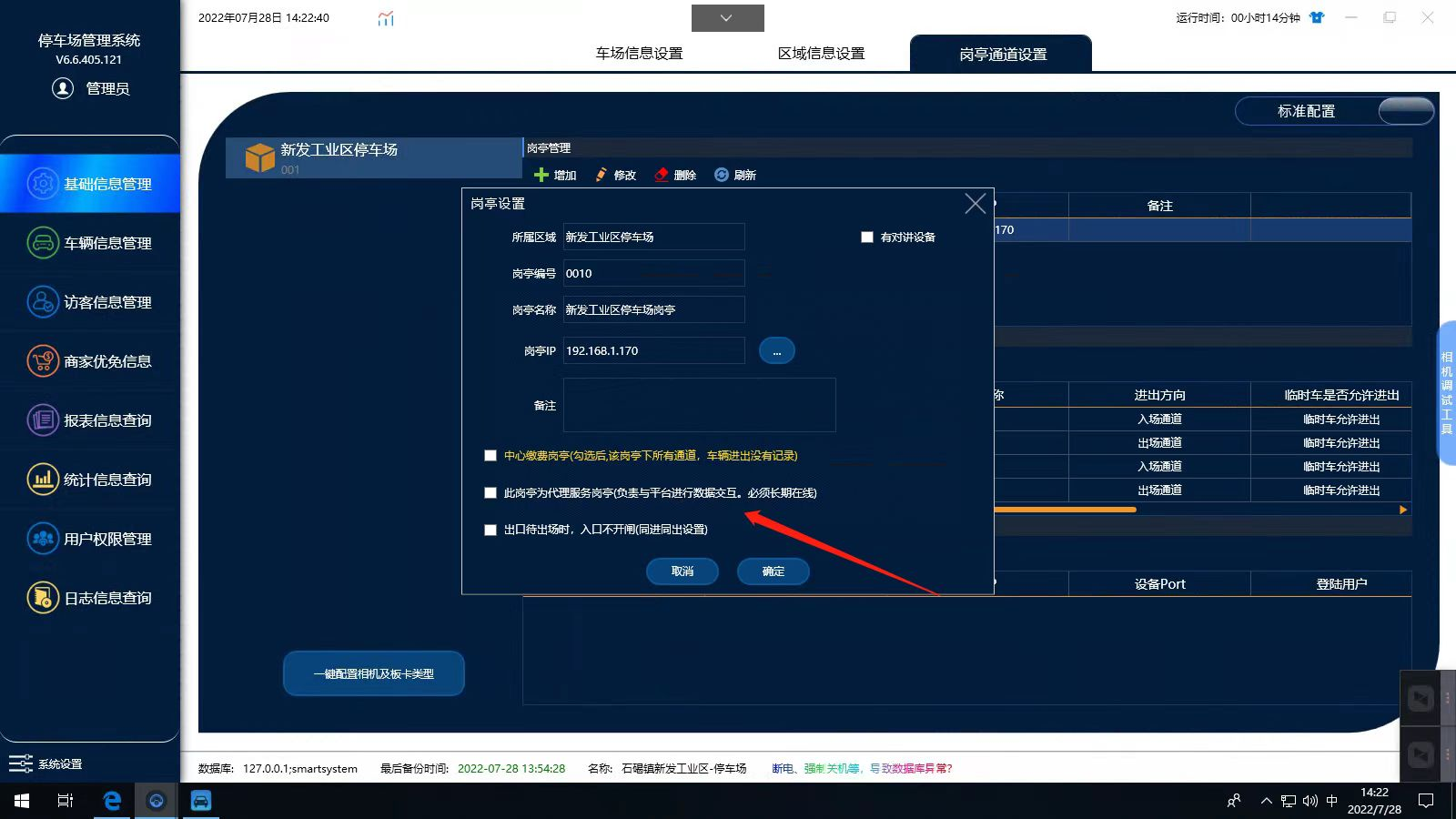The height and width of the screenshot is (819, 1456).
Task: Open 统计信息查询 menu item
Action: coord(90,480)
